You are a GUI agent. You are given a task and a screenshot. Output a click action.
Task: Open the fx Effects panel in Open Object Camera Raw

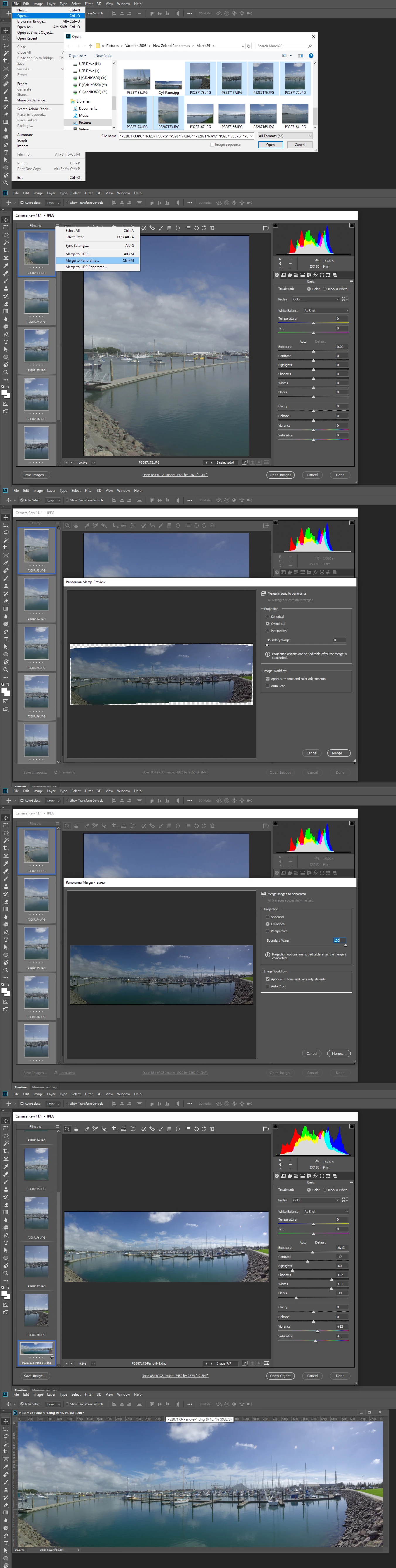click(315, 1176)
